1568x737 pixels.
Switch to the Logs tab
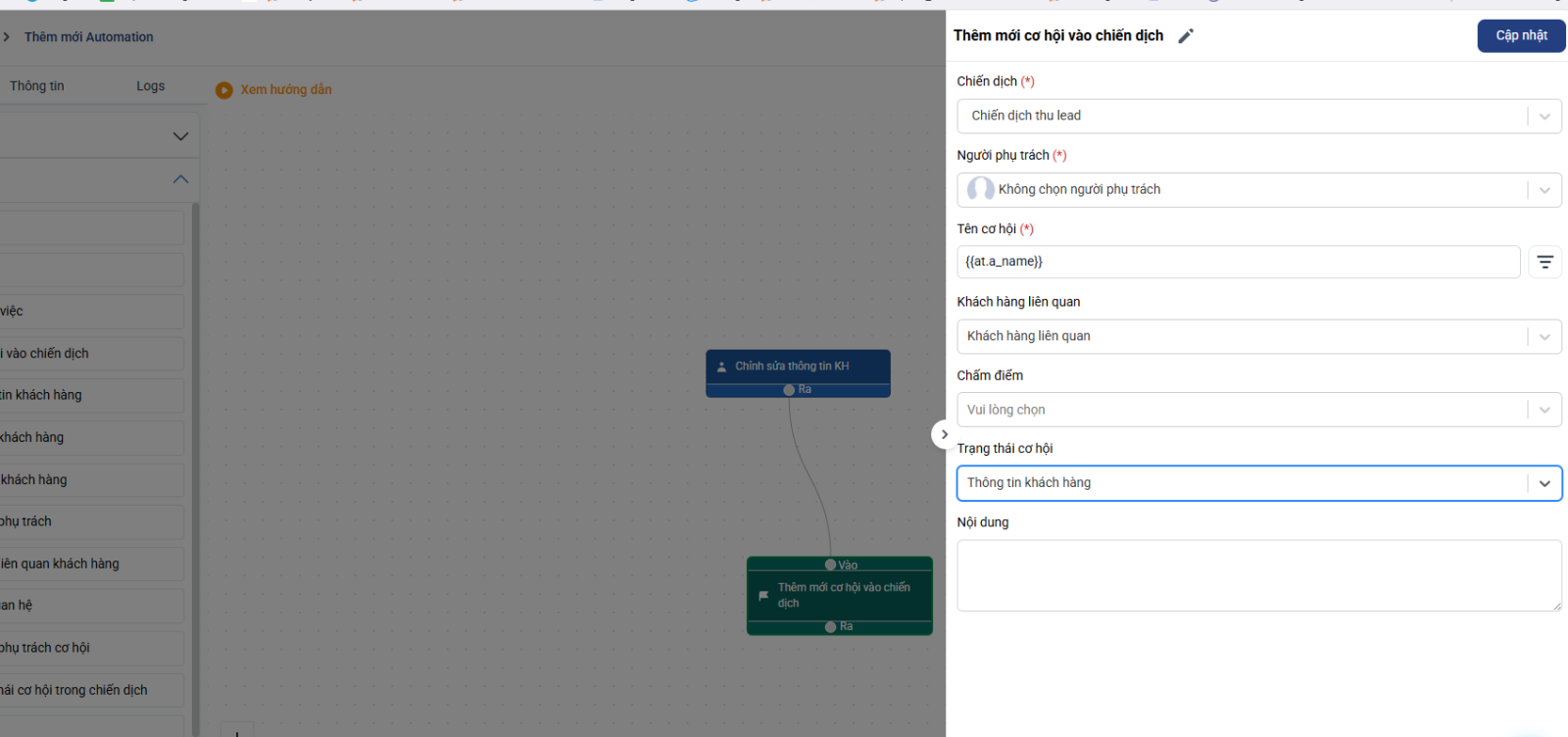pos(150,86)
